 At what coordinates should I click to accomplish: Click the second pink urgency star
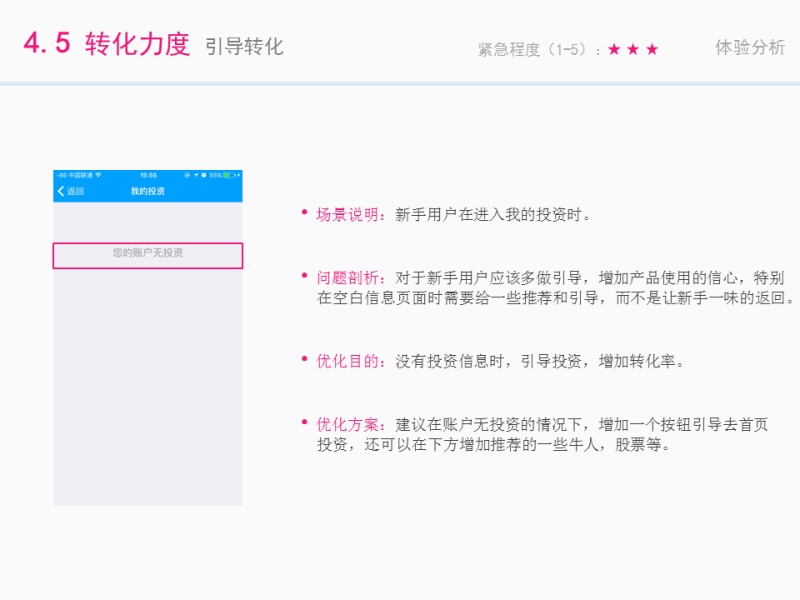pyautogui.click(x=633, y=49)
